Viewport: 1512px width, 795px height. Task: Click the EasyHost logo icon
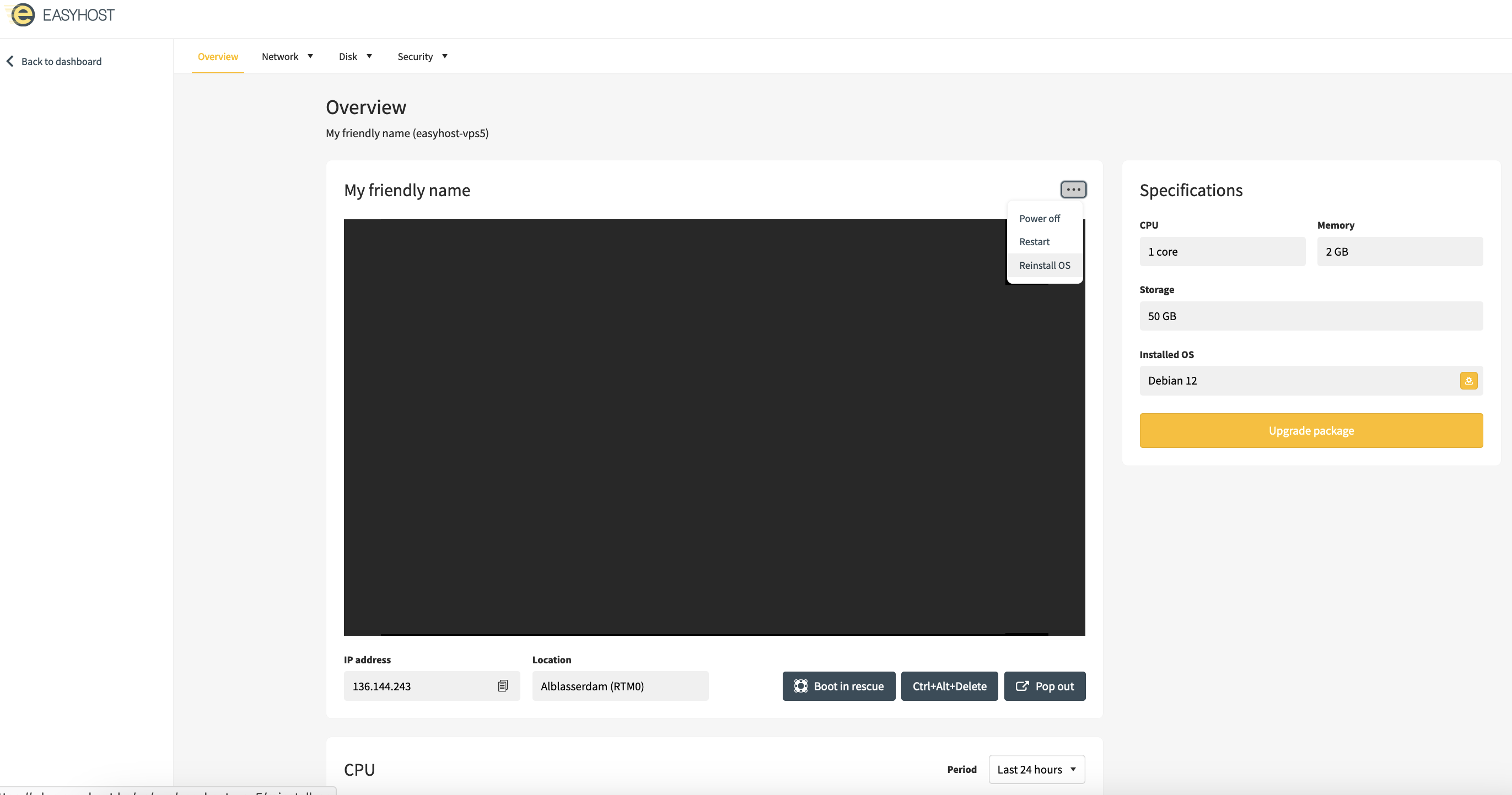click(x=22, y=15)
